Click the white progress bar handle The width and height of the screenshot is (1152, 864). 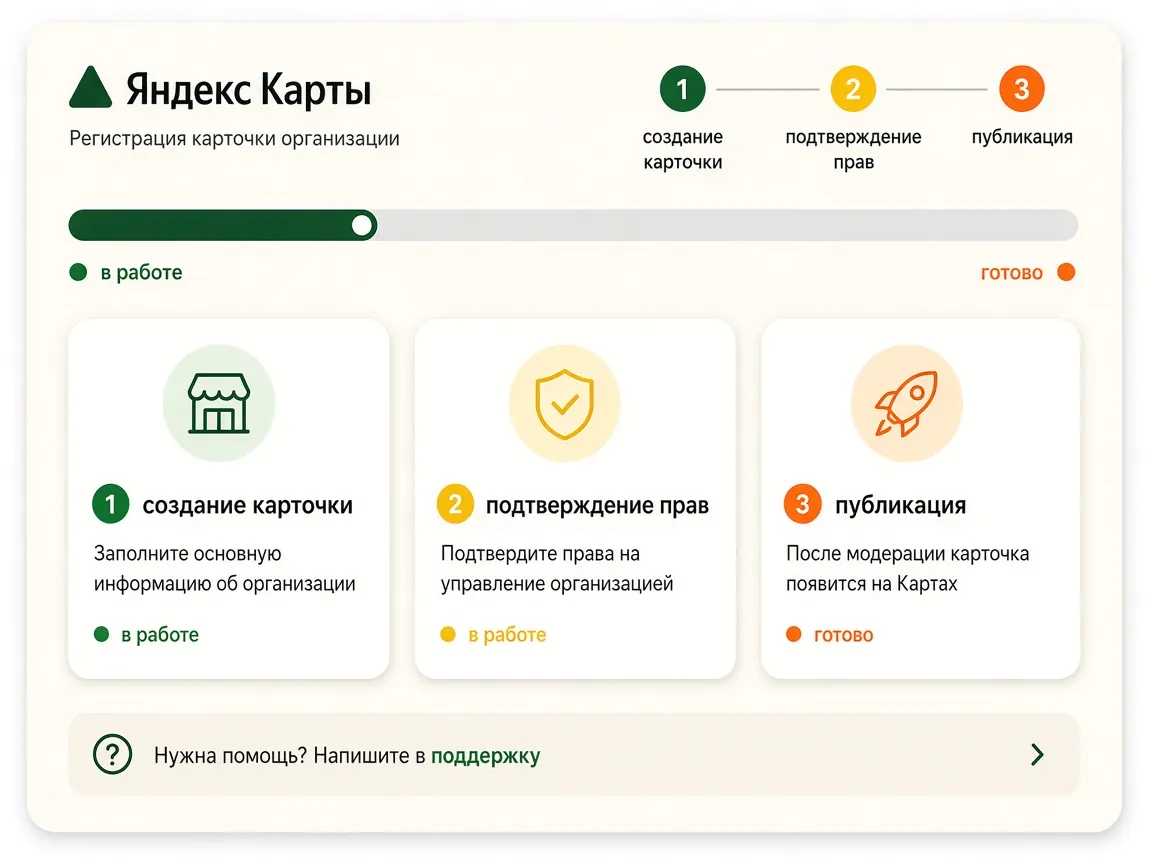(x=361, y=225)
